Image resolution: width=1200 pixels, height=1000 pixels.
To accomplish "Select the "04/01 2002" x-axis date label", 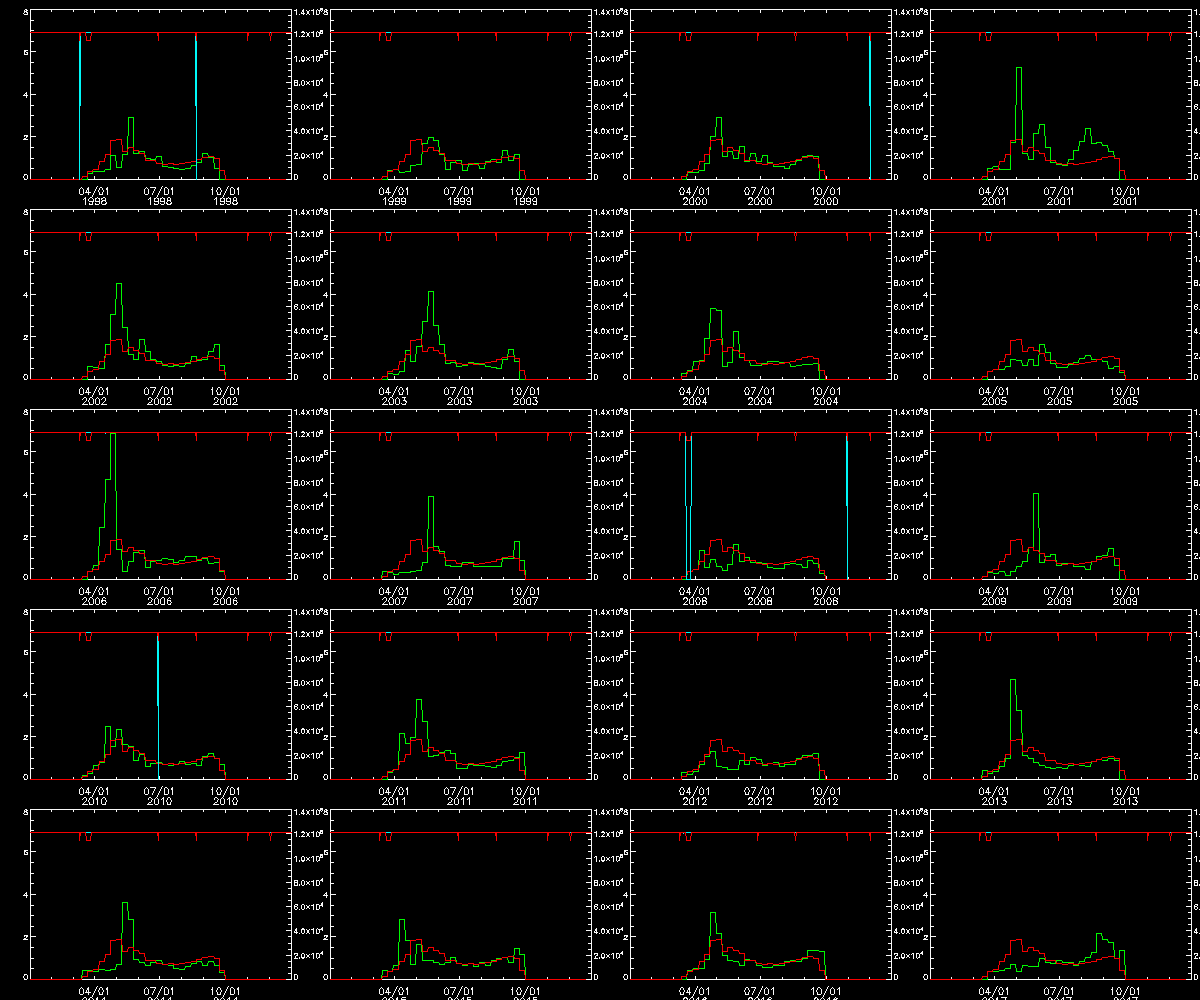I will (94, 396).
